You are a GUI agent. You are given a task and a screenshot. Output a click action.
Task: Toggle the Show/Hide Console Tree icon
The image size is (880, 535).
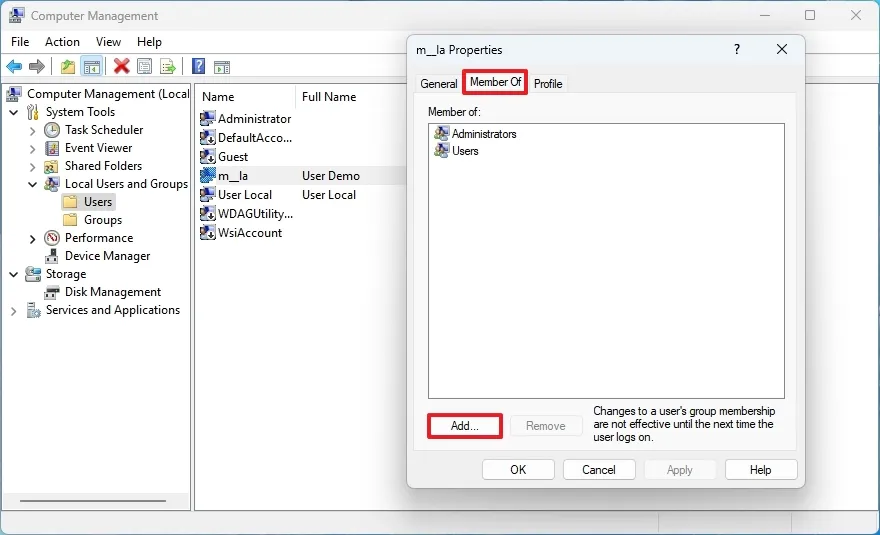coord(92,67)
